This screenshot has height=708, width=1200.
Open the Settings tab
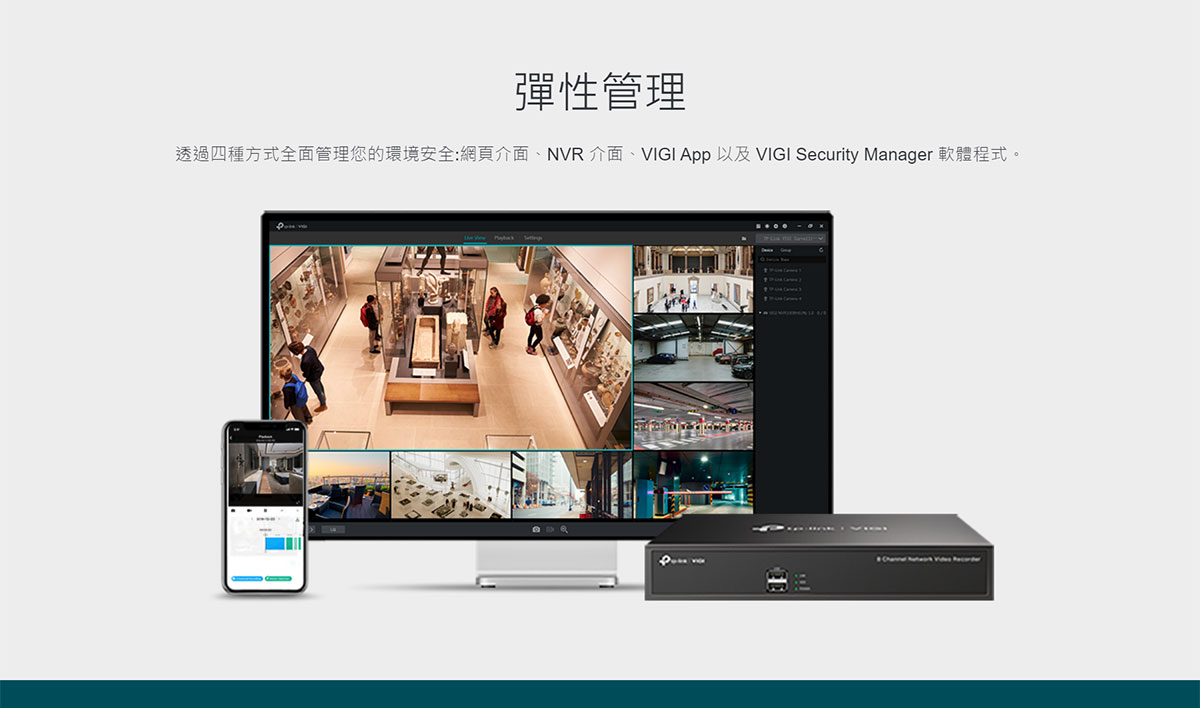(533, 238)
